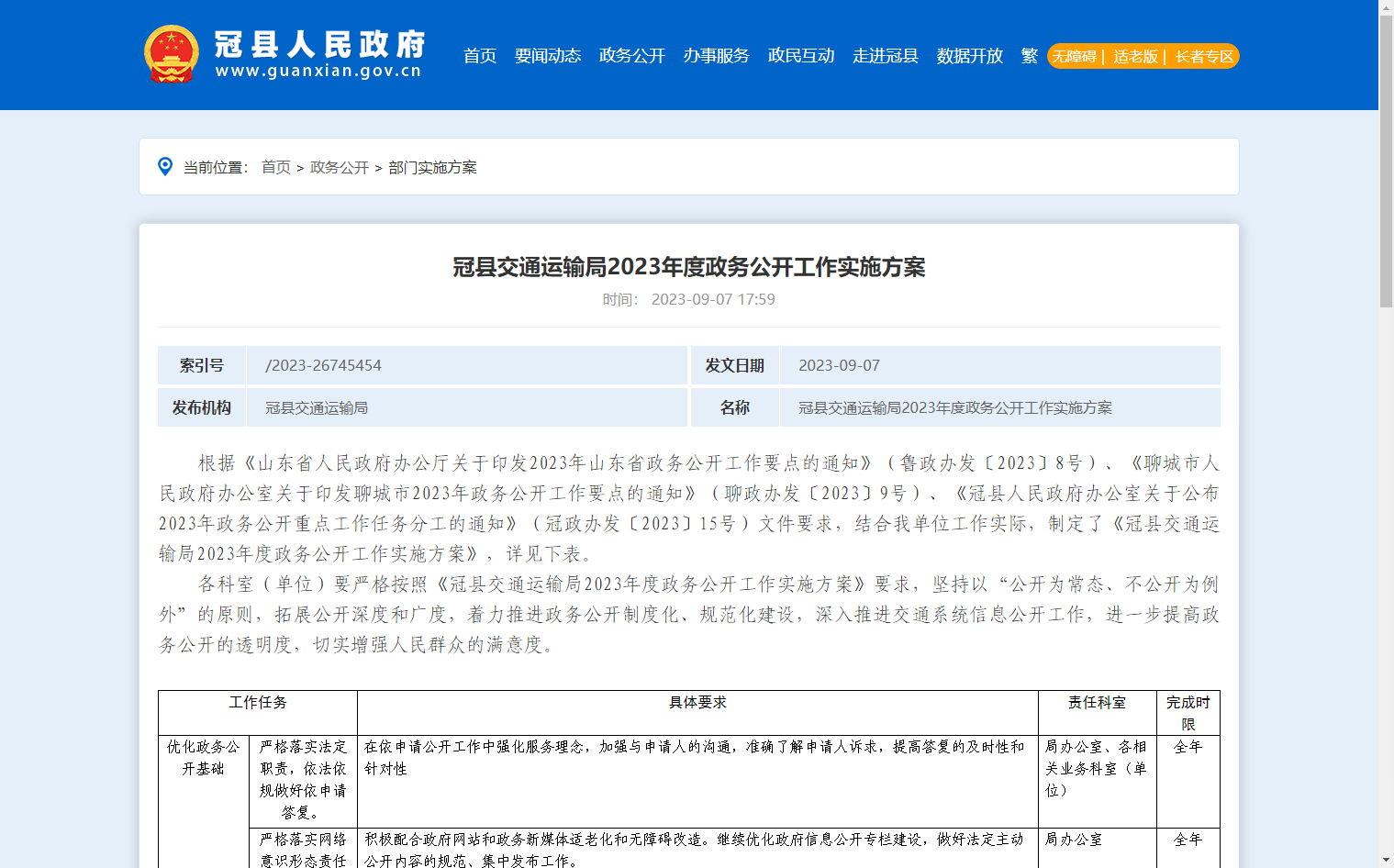
Task: Go to 政务公开 in top navigation
Action: click(x=632, y=56)
